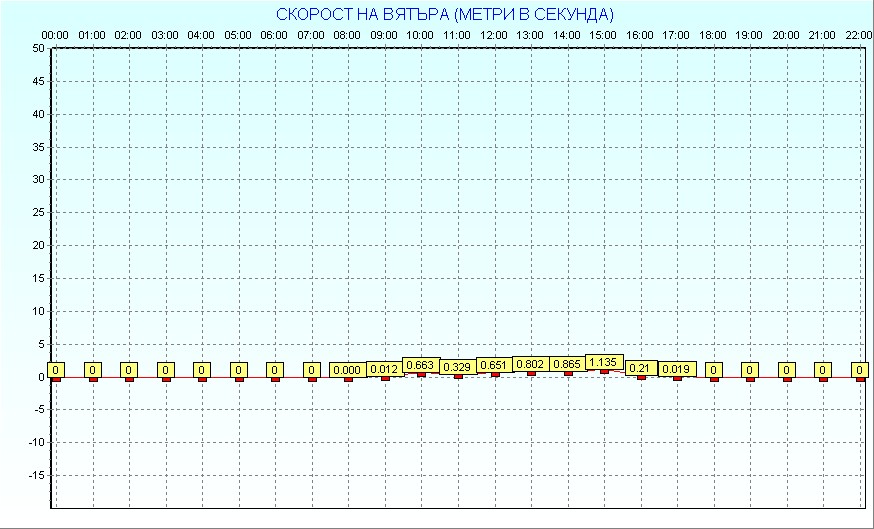Click the 50 value on vertical axis

tap(37, 48)
